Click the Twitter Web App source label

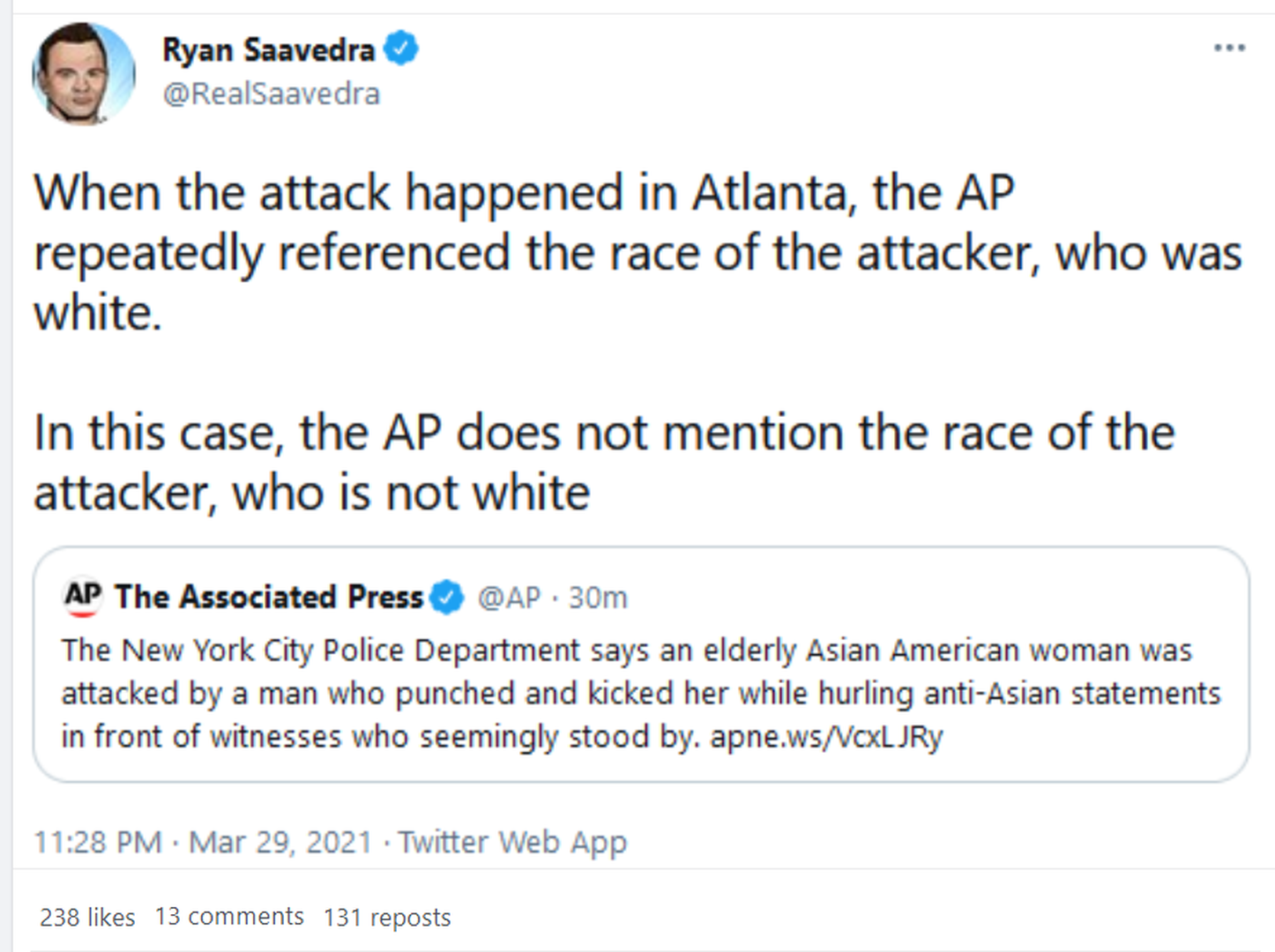[512, 842]
